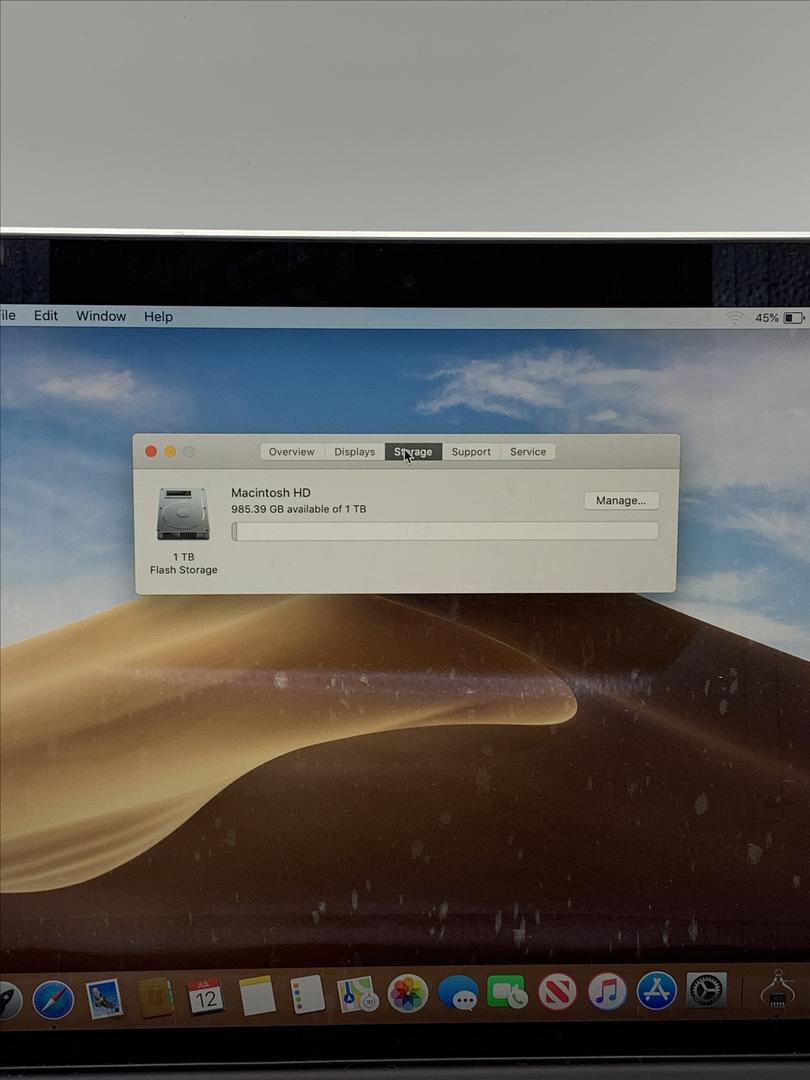
Task: Minimize window with yellow button
Action: [x=170, y=451]
